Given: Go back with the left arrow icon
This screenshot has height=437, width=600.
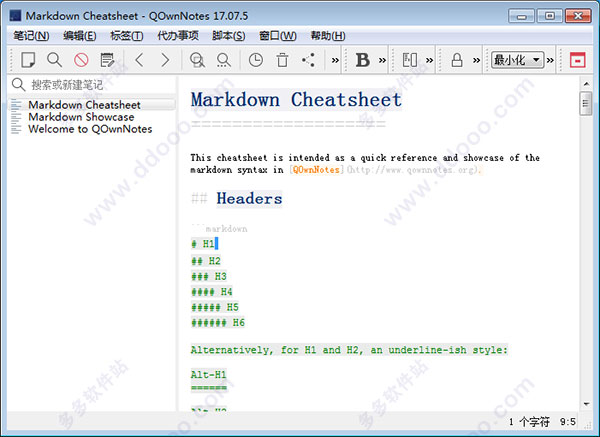Looking at the screenshot, I should point(139,60).
